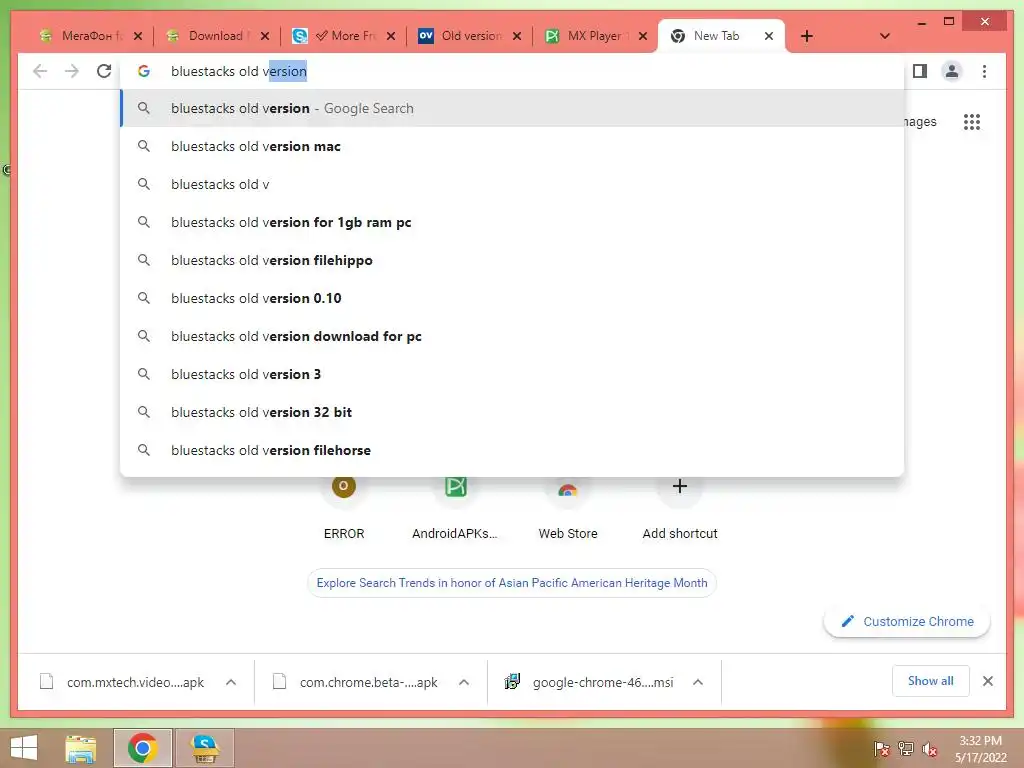
Task: Open the profile avatar menu
Action: [x=952, y=71]
